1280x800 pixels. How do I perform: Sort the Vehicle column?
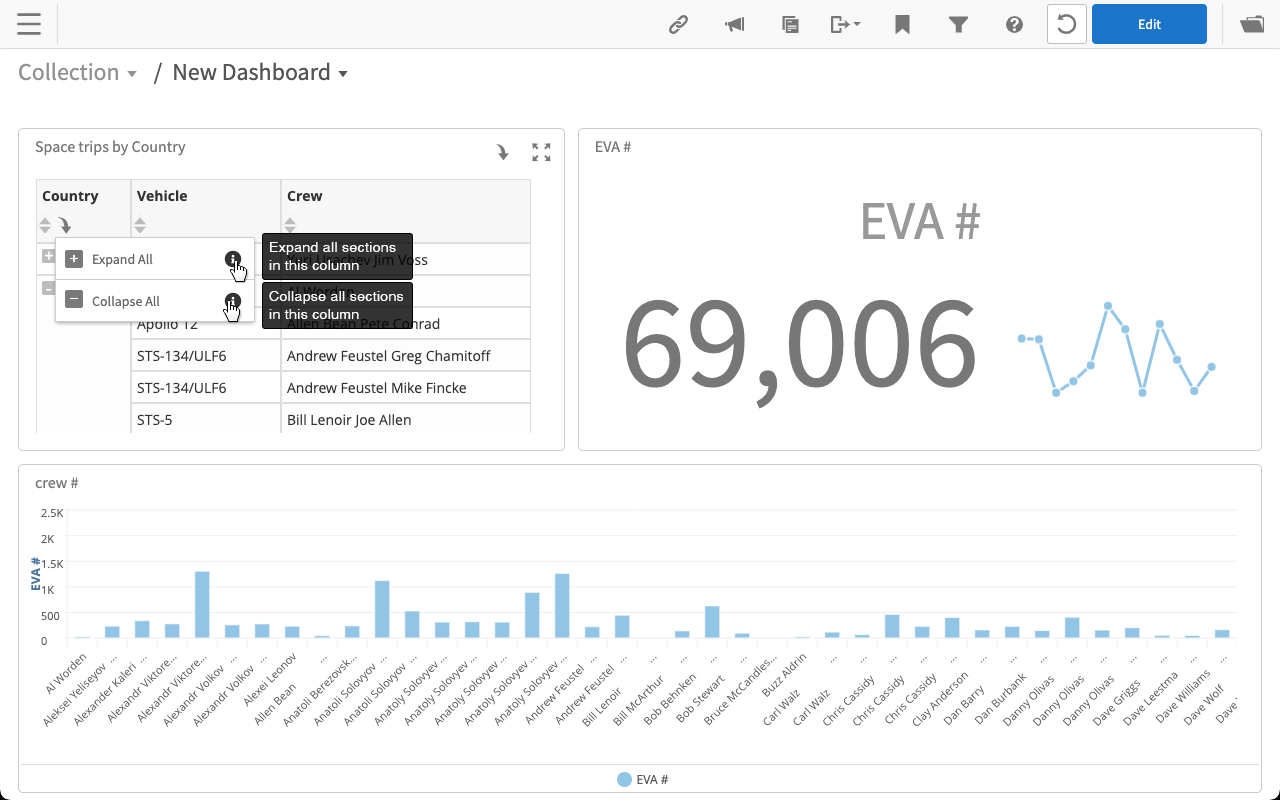141,225
